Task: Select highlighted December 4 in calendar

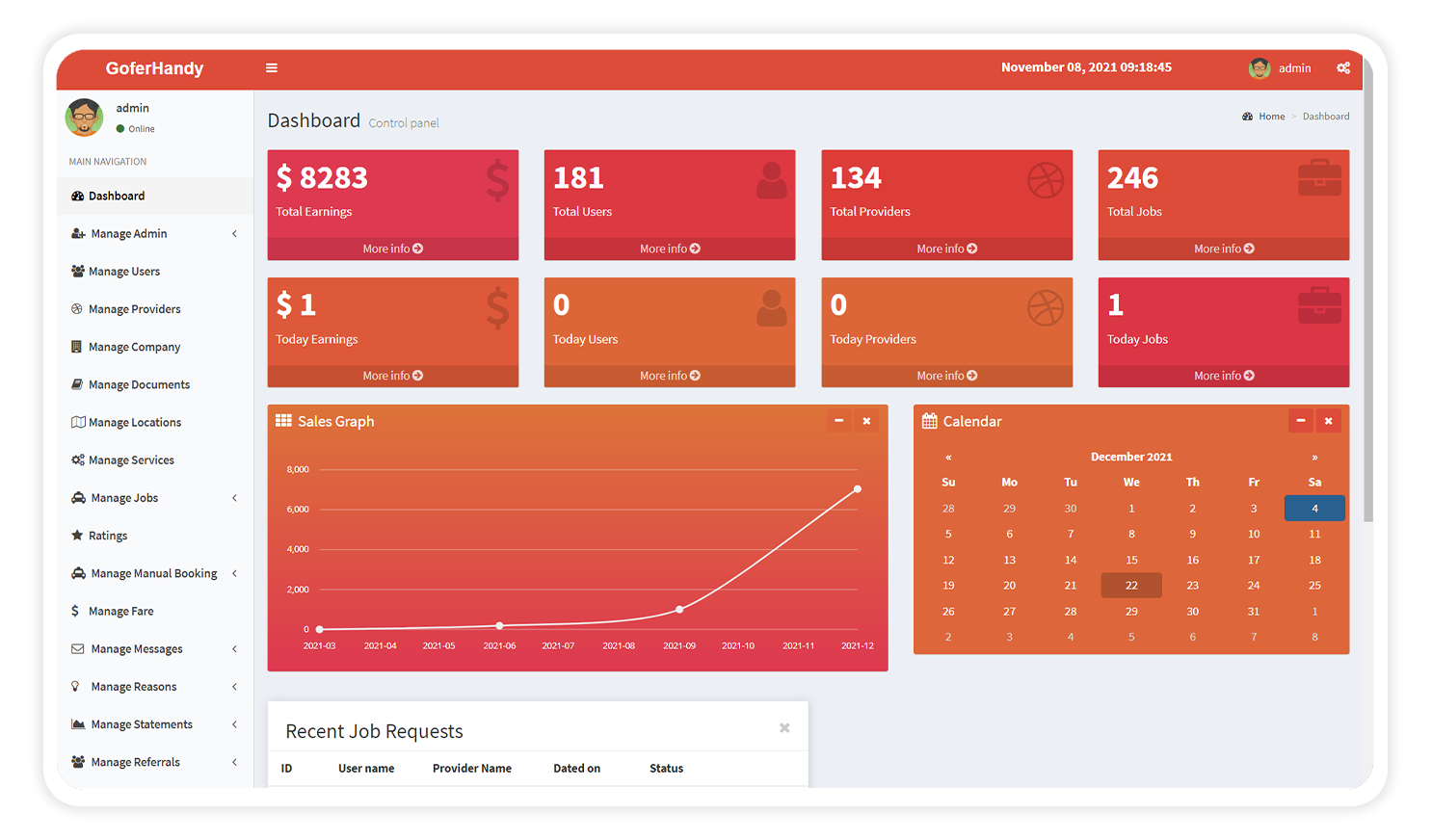Action: pyautogui.click(x=1314, y=508)
